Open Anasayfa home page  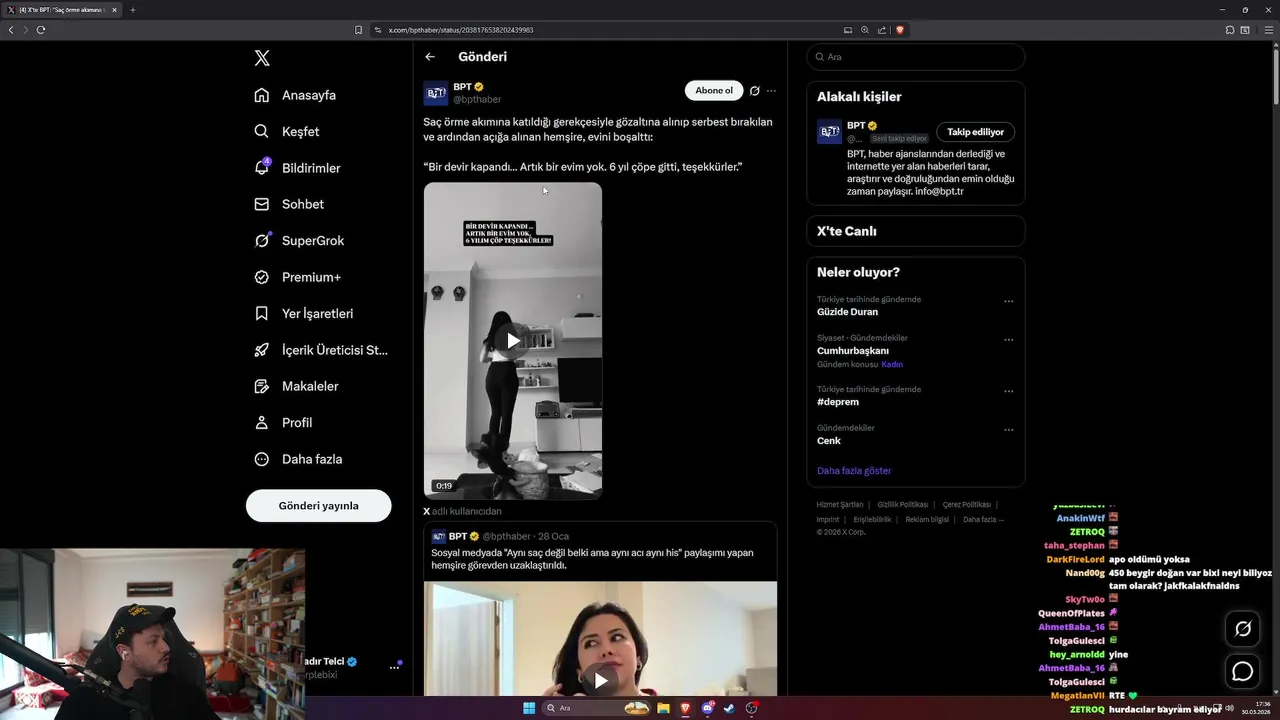(x=296, y=95)
